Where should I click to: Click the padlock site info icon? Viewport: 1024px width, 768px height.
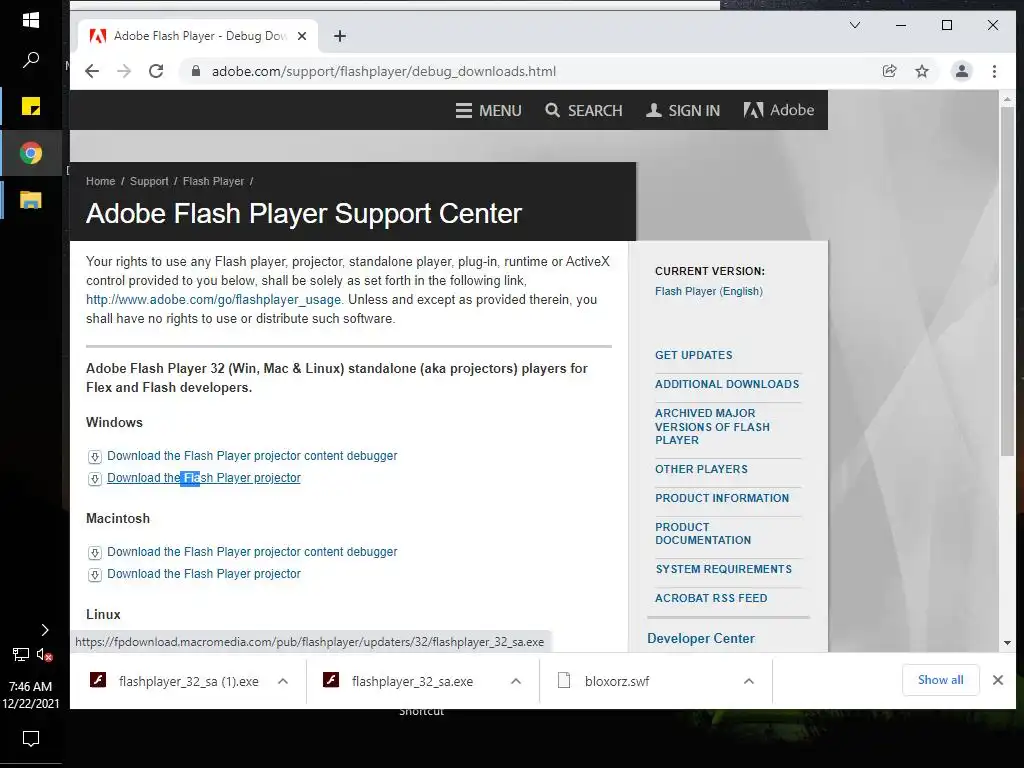click(195, 71)
